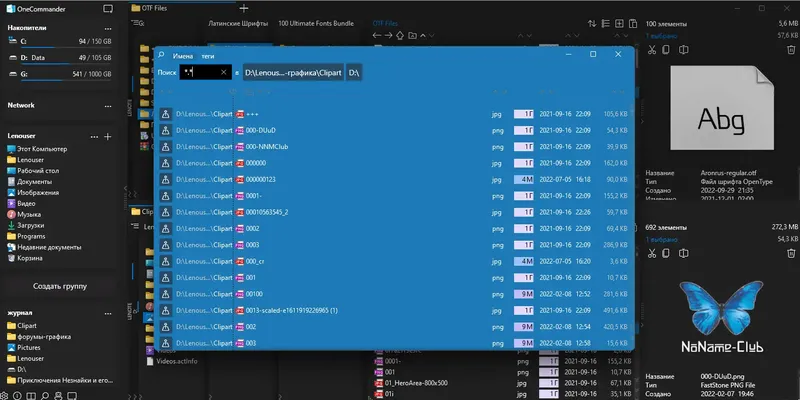
Task: Open the Network section options menu
Action: pos(108,106)
